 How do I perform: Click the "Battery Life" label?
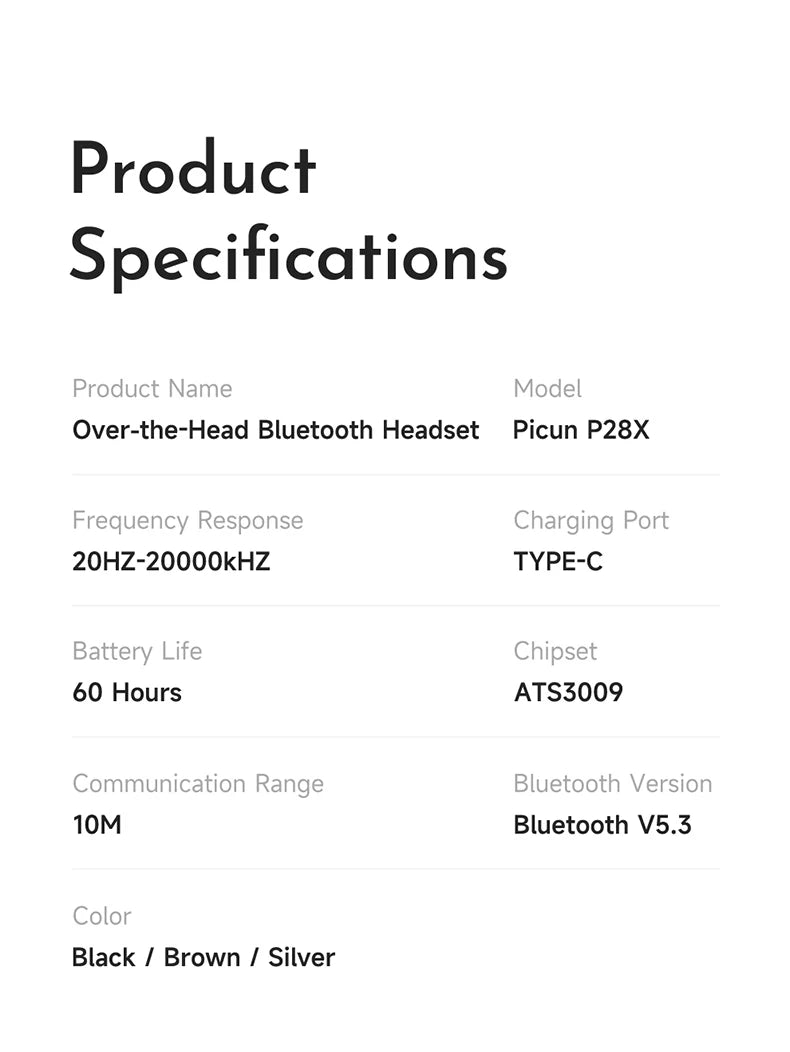coord(137,652)
